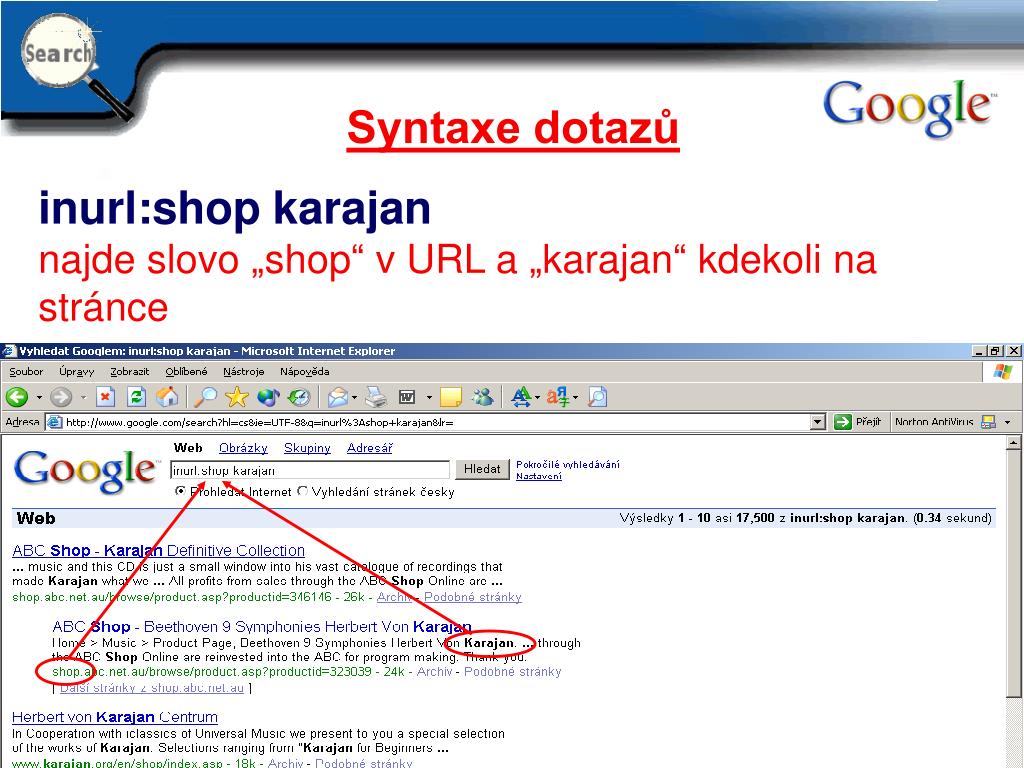Open Forward button history dropdown arrow
The height and width of the screenshot is (768, 1024).
(83, 397)
